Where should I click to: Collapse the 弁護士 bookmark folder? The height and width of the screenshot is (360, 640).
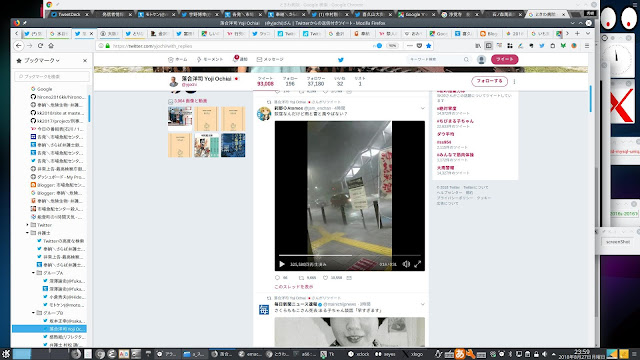coord(28,233)
